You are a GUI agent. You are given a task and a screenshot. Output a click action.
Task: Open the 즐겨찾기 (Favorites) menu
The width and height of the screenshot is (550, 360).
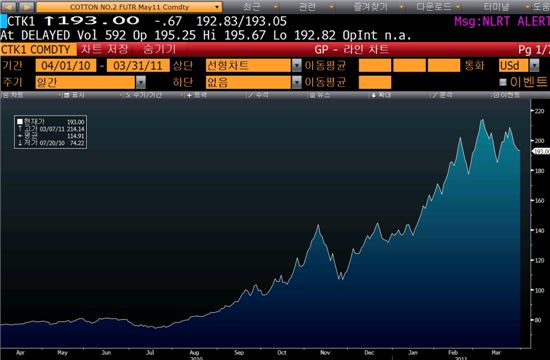click(x=370, y=7)
